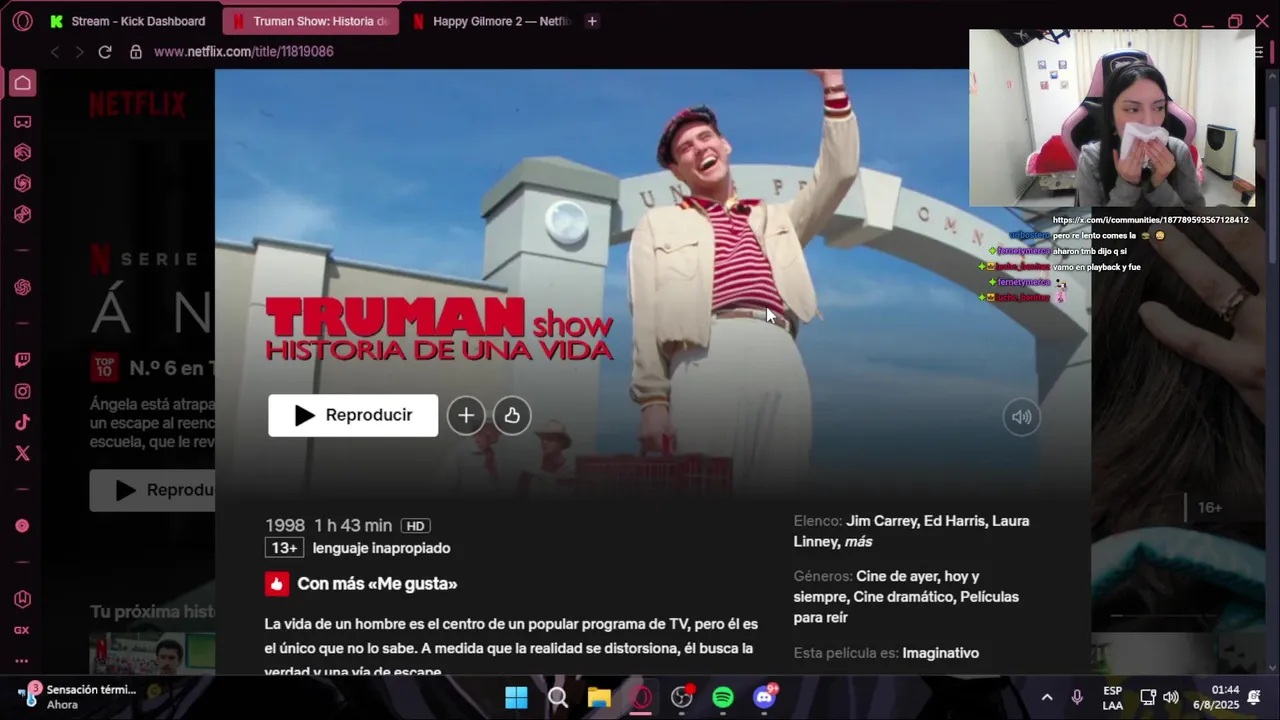
Task: Open Windows Search from the taskbar
Action: (558, 697)
